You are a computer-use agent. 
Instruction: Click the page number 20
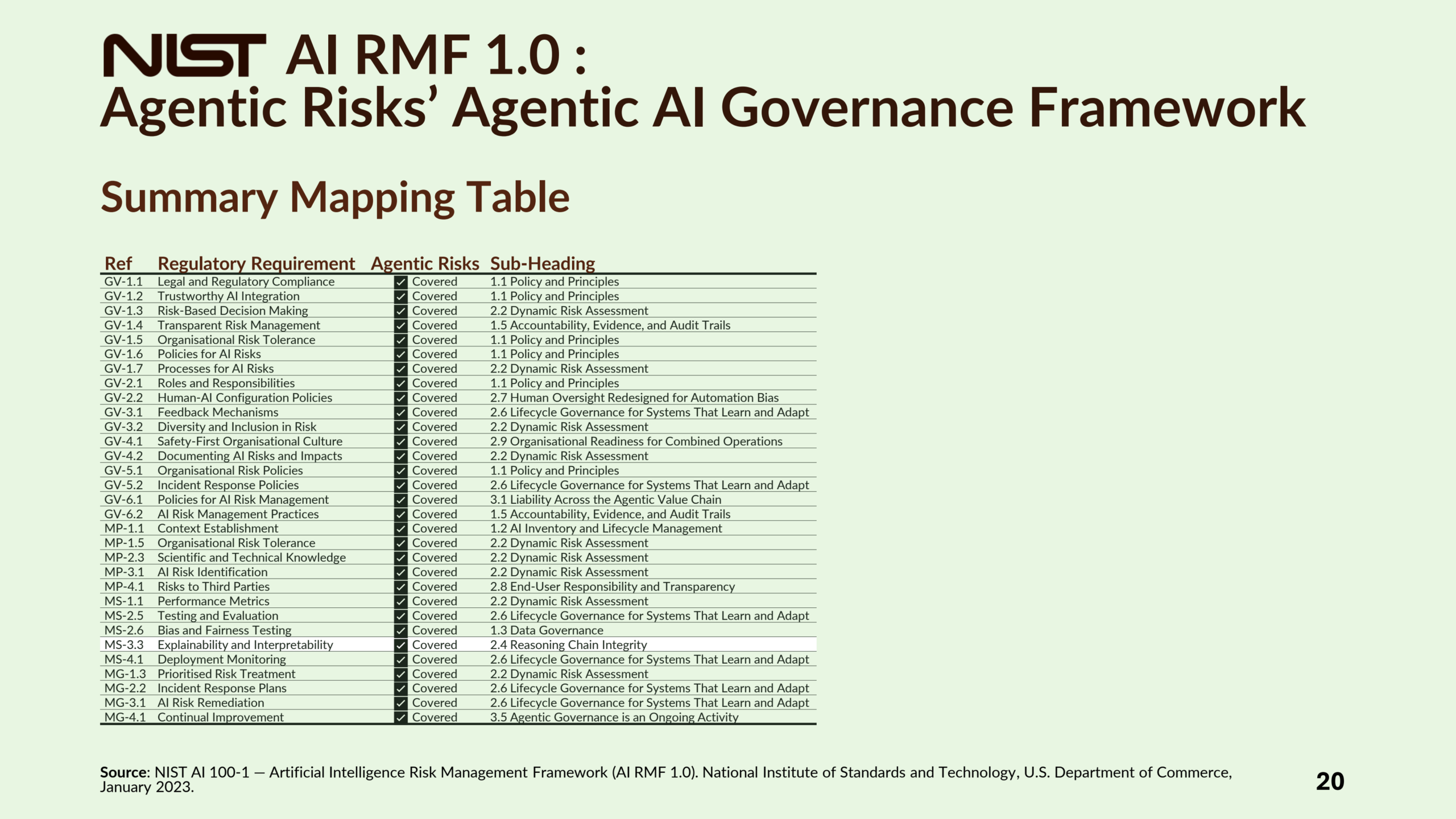[1330, 781]
